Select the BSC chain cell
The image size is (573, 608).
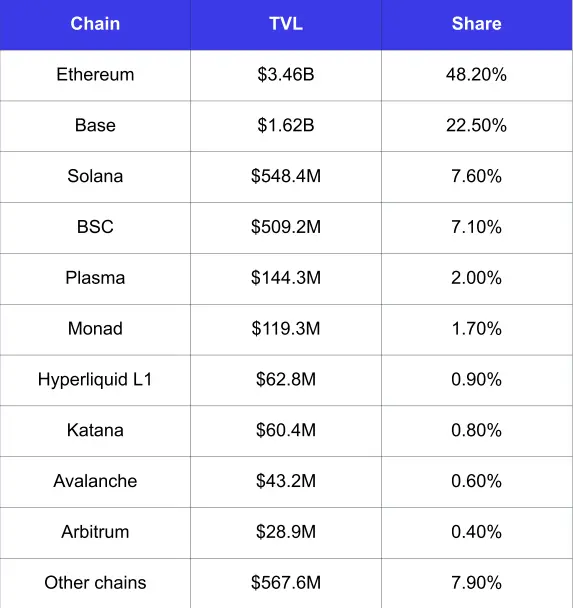click(x=95, y=227)
